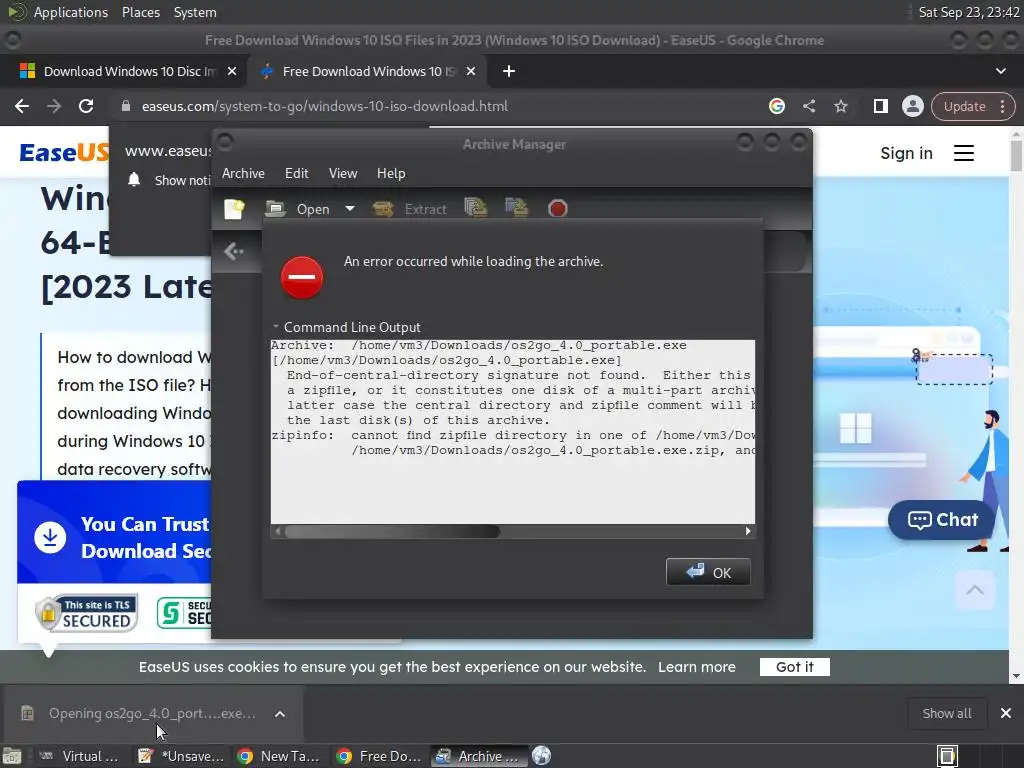Click the add folder toolbar icon
The image size is (1024, 768).
517,208
